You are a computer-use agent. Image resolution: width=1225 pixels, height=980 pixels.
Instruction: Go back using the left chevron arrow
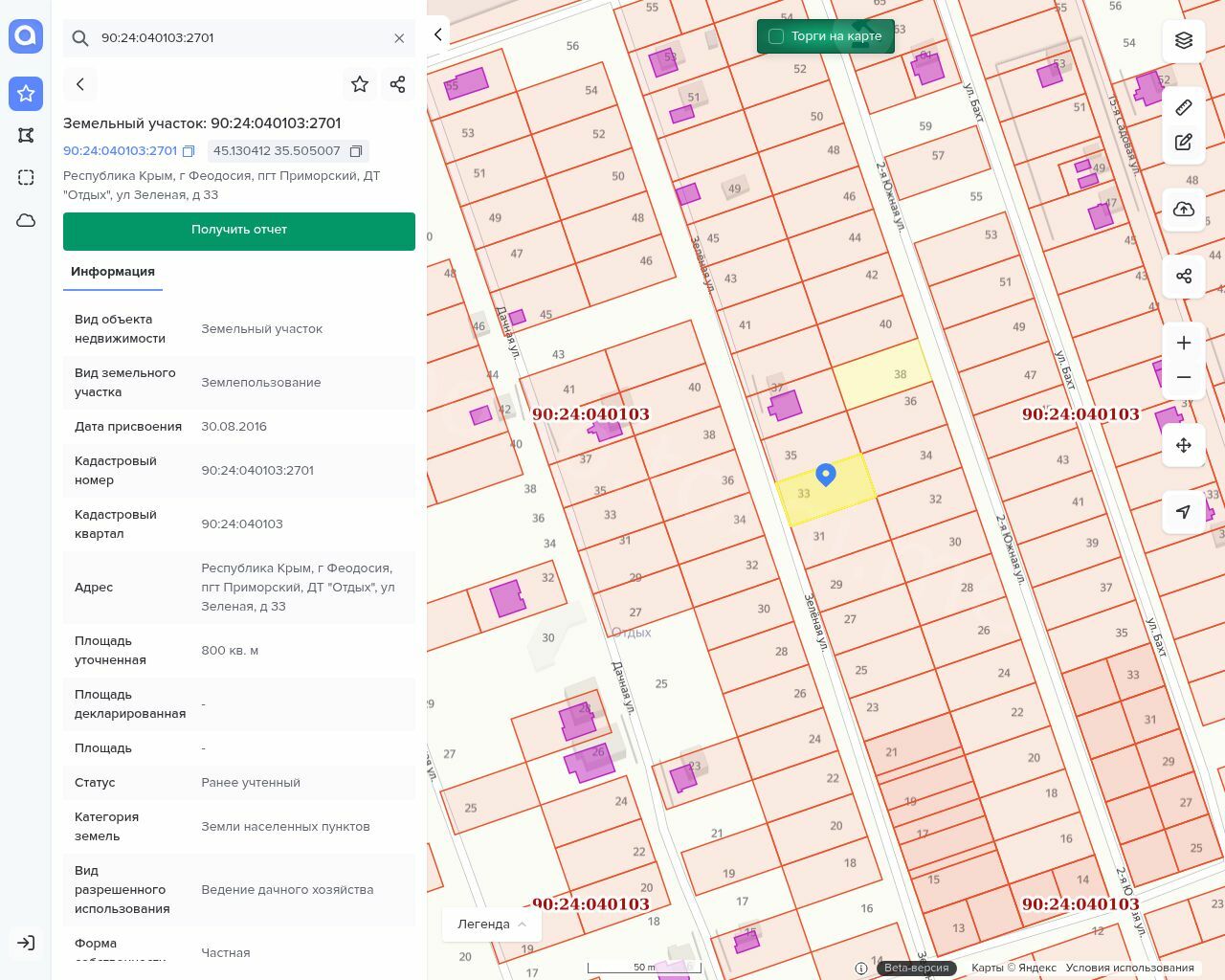[80, 84]
